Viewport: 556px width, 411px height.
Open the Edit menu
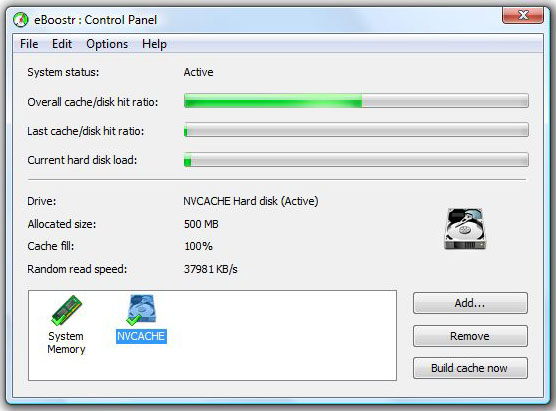[x=62, y=44]
